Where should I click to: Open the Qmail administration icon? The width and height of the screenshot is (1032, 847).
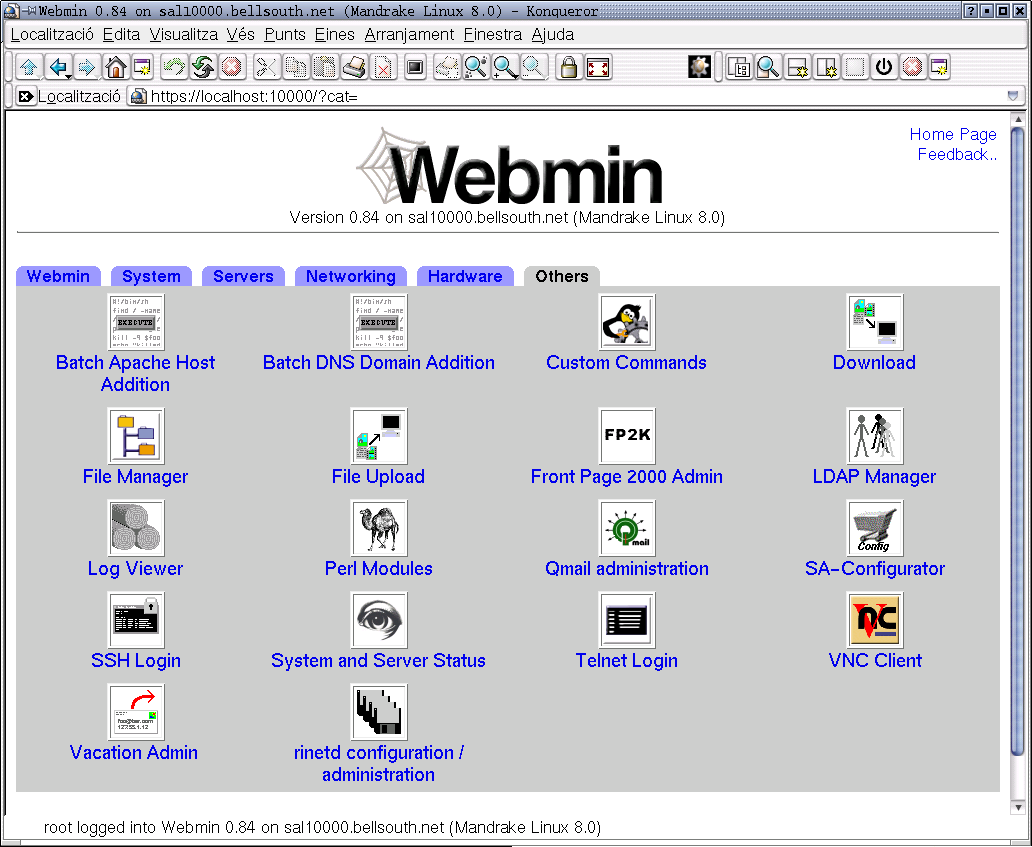[x=627, y=528]
